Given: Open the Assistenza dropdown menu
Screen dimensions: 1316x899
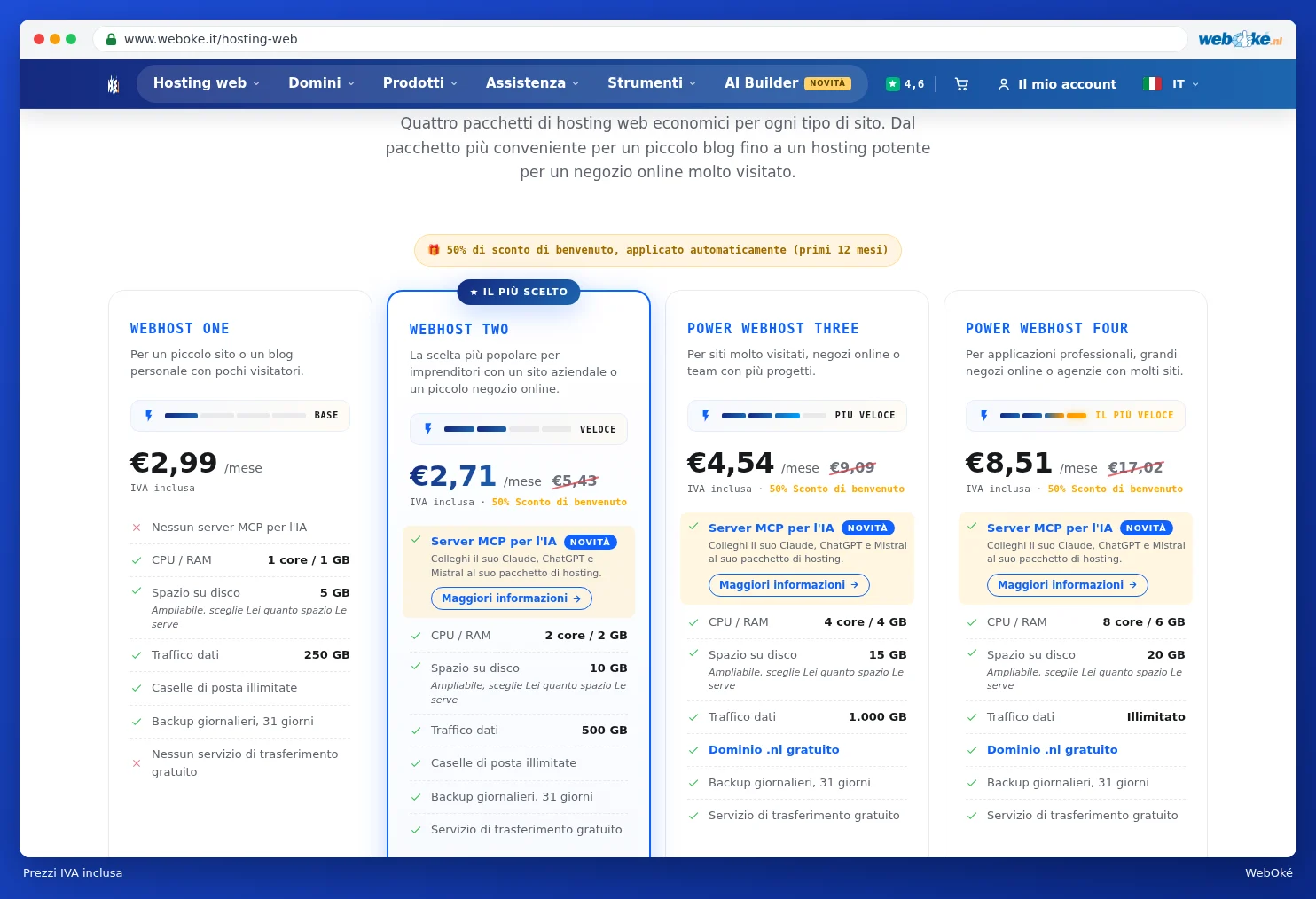Looking at the screenshot, I should coord(532,83).
